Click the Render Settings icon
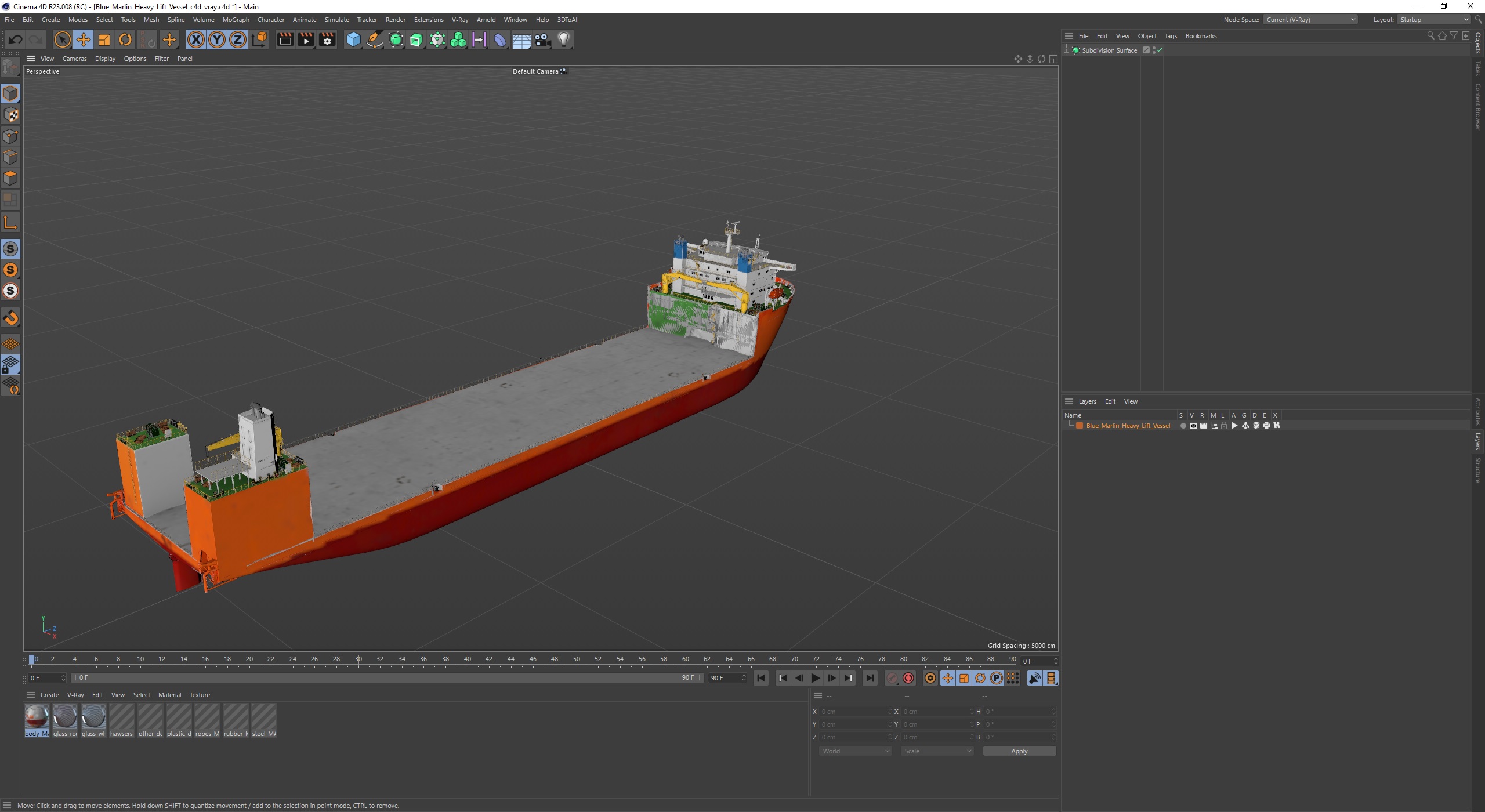The width and height of the screenshot is (1485, 812). (x=327, y=39)
